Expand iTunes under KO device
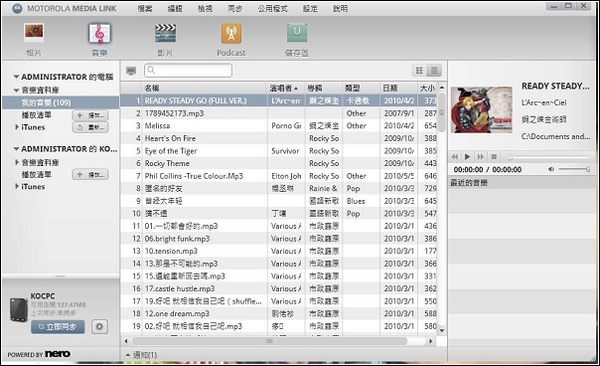 [17, 186]
